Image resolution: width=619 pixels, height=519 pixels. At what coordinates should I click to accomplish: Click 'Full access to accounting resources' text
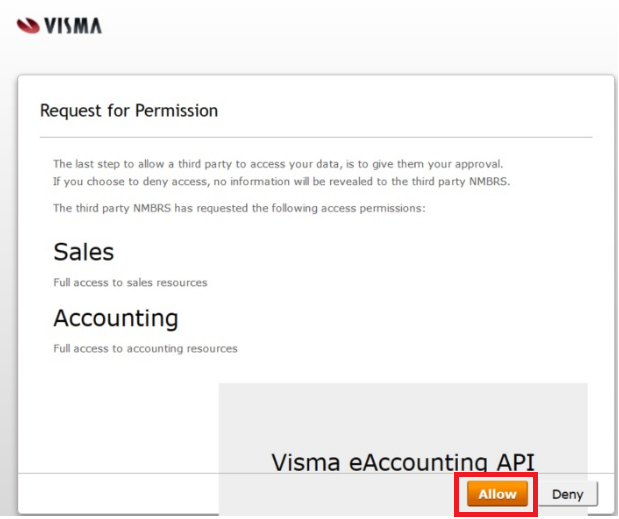pos(145,348)
